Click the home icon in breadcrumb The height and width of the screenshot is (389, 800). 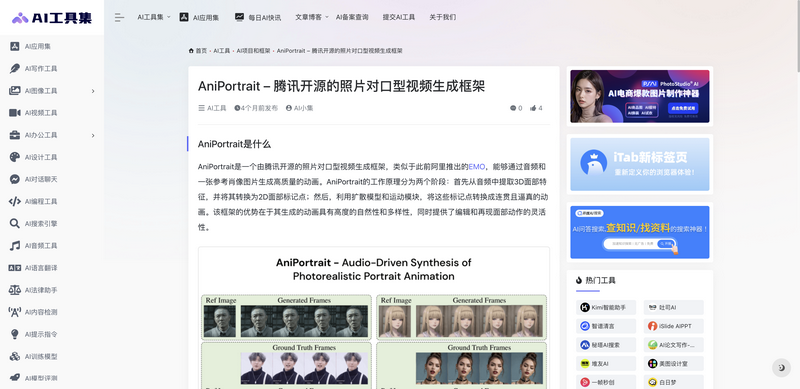click(191, 51)
